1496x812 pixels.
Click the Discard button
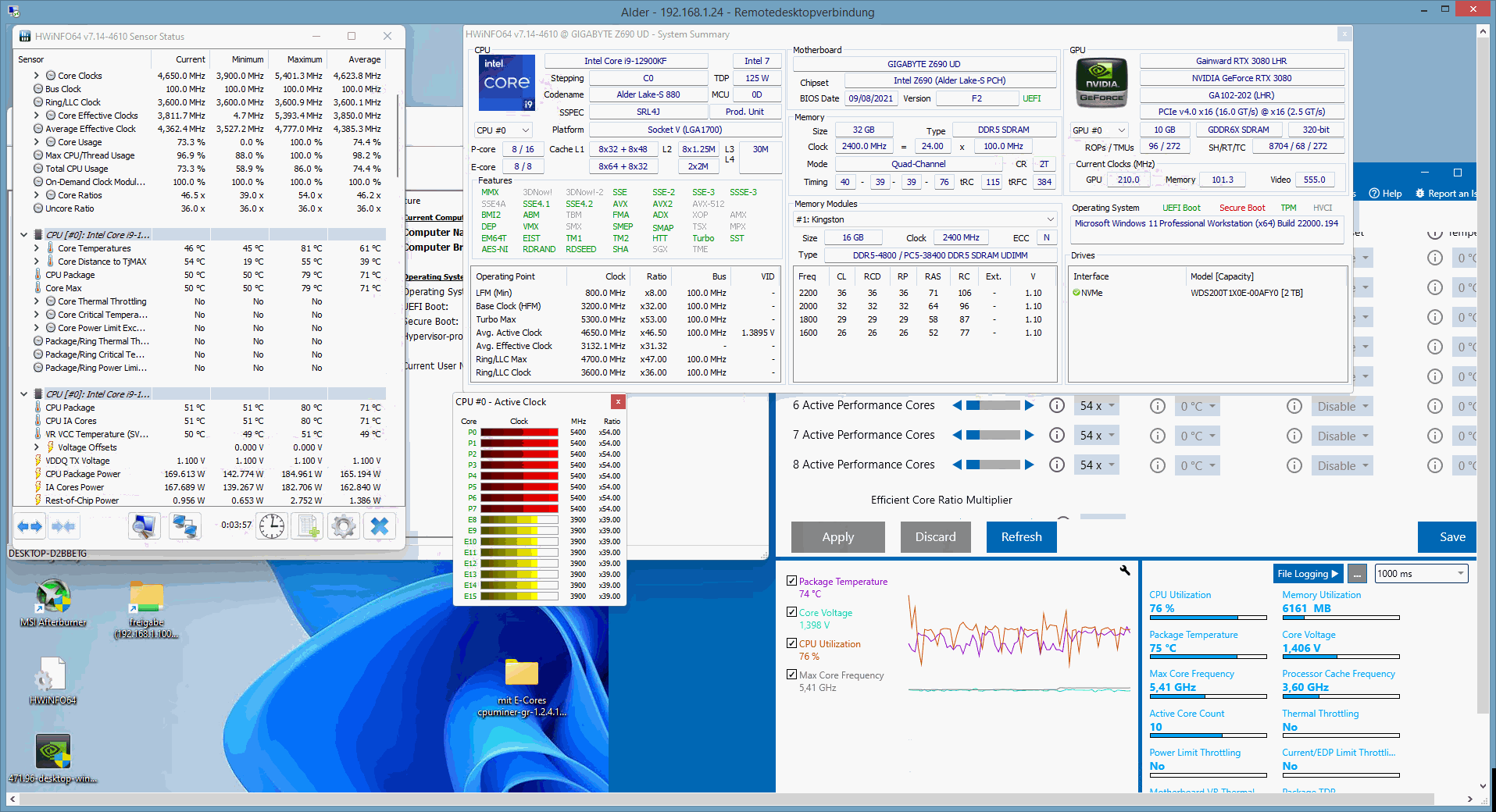[935, 537]
